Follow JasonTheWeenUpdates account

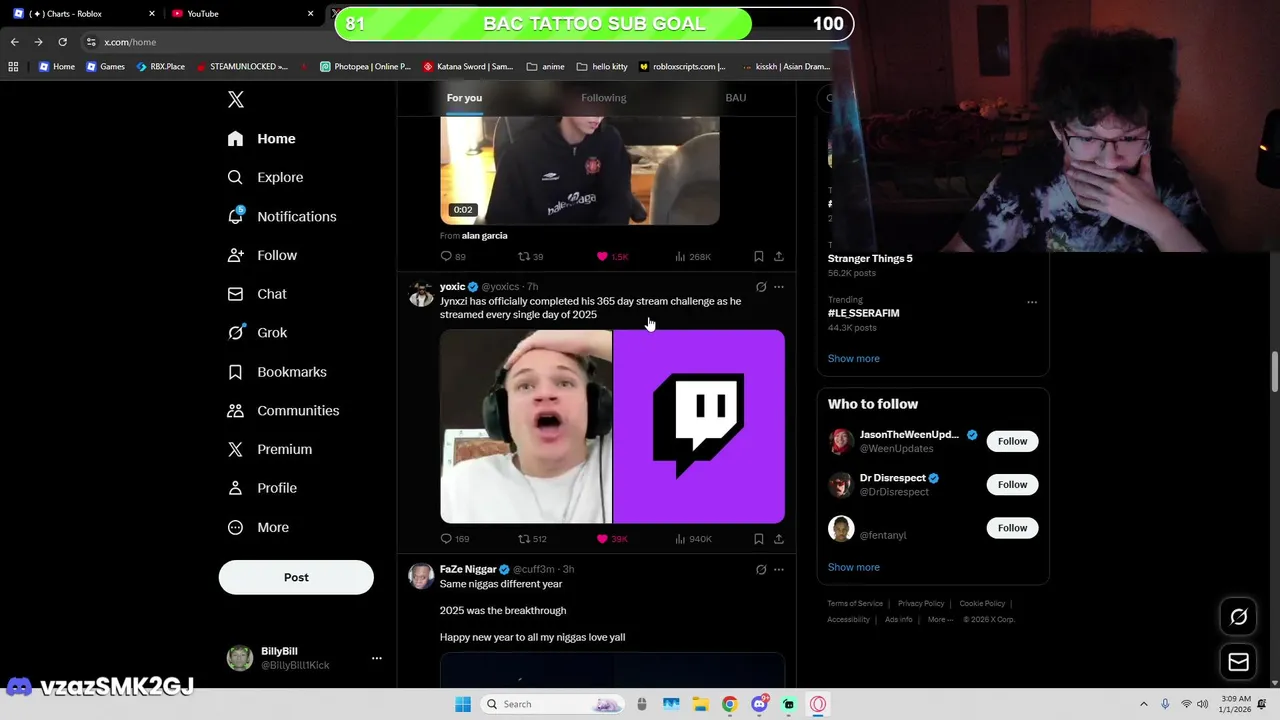[1012, 441]
